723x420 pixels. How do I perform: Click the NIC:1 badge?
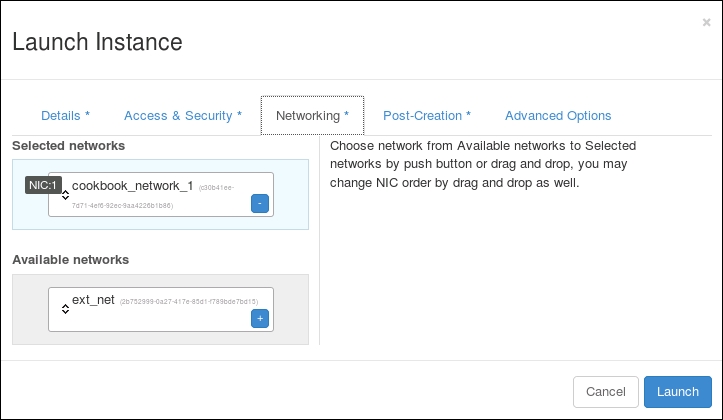pyautogui.click(x=43, y=185)
